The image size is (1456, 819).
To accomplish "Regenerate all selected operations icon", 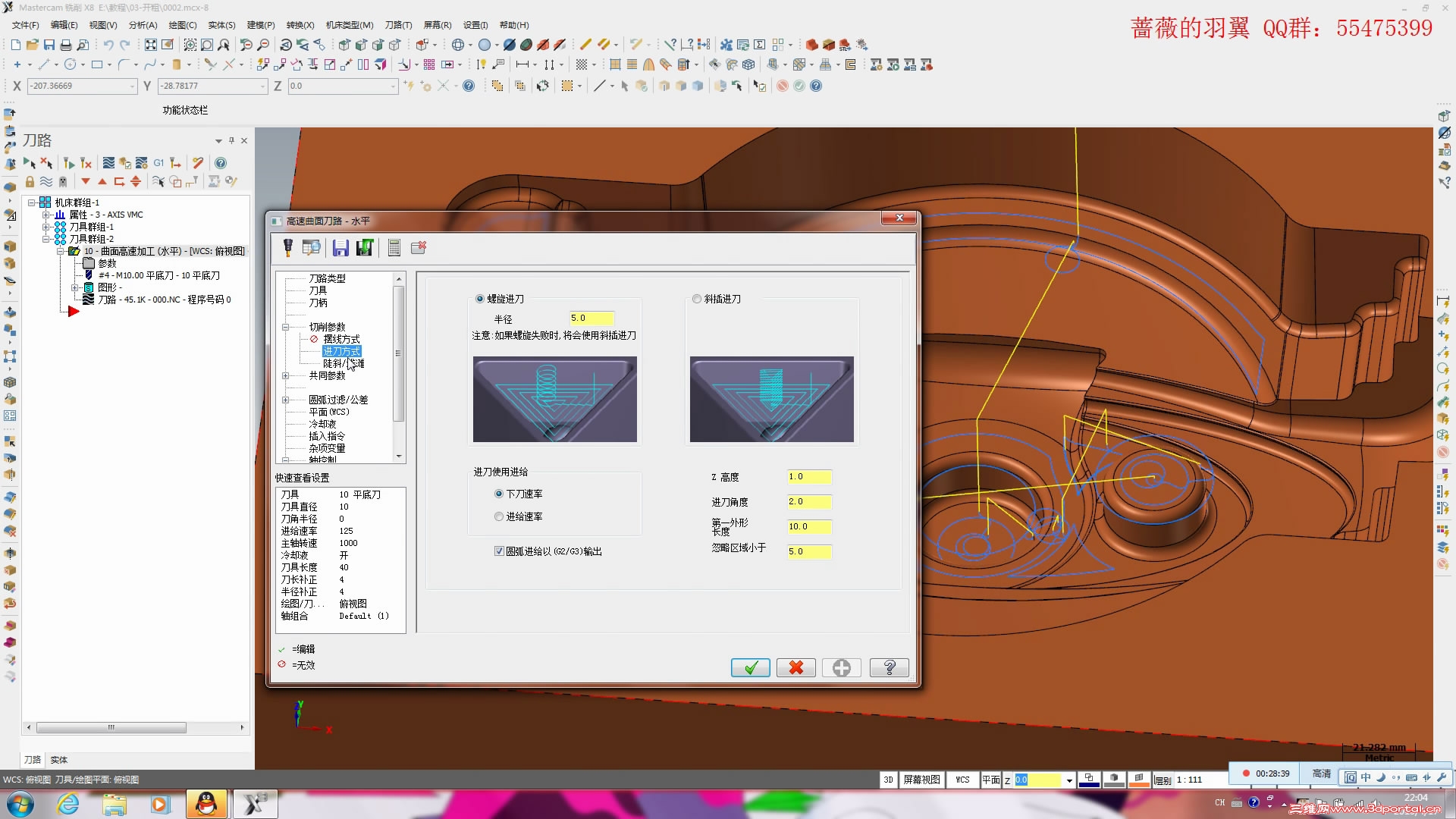I will tap(69, 163).
